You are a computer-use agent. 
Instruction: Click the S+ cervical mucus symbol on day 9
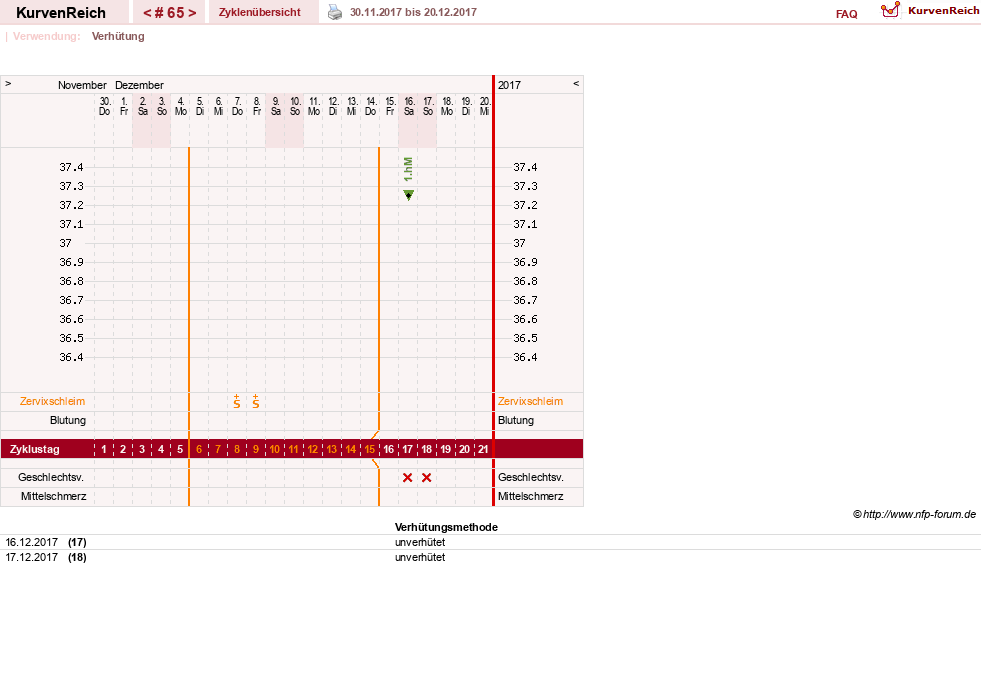[x=256, y=401]
